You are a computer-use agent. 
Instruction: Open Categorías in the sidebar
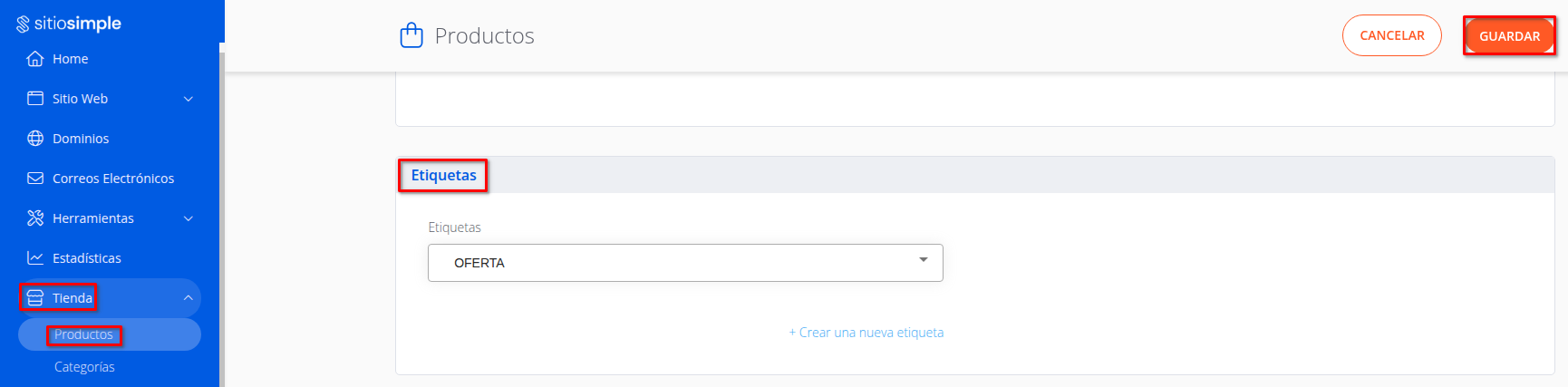(84, 367)
